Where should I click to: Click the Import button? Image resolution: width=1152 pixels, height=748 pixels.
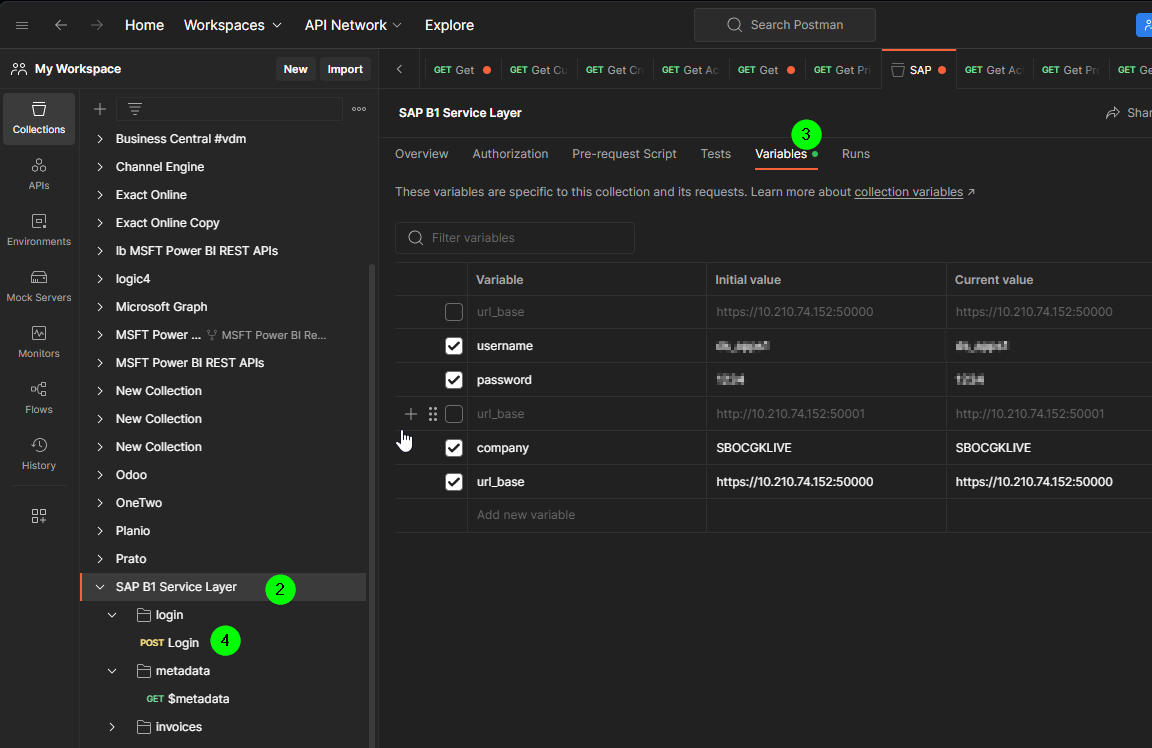345,69
